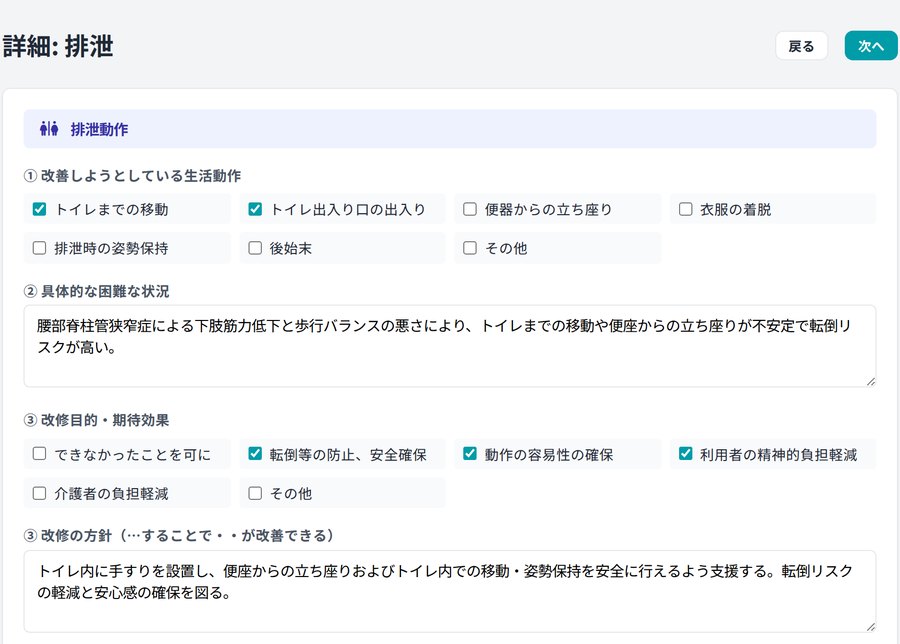The image size is (900, 644).
Task: Grab resize handle of 改修の方針 textarea
Action: click(x=871, y=627)
